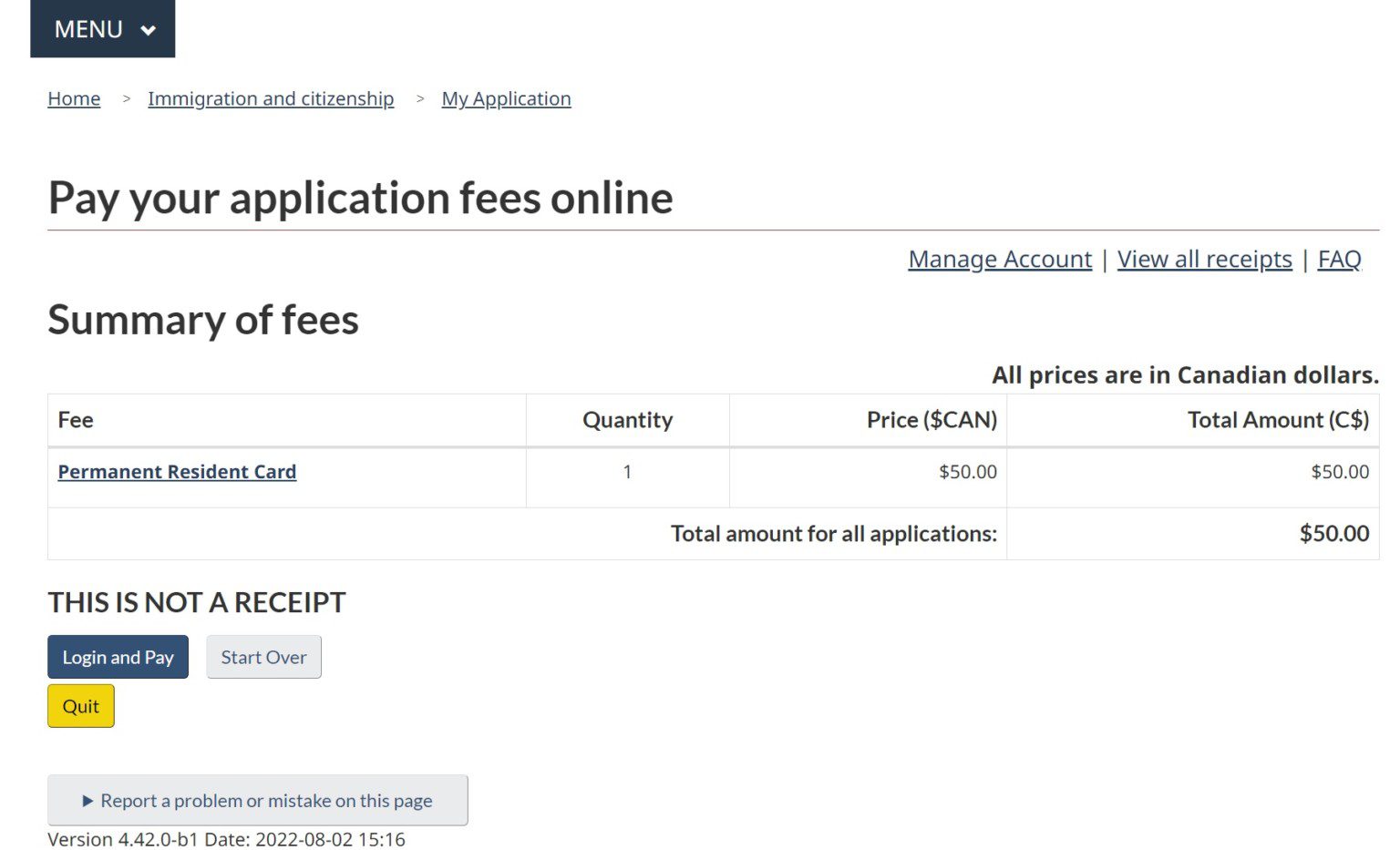Open the FAQ link

tap(1339, 260)
